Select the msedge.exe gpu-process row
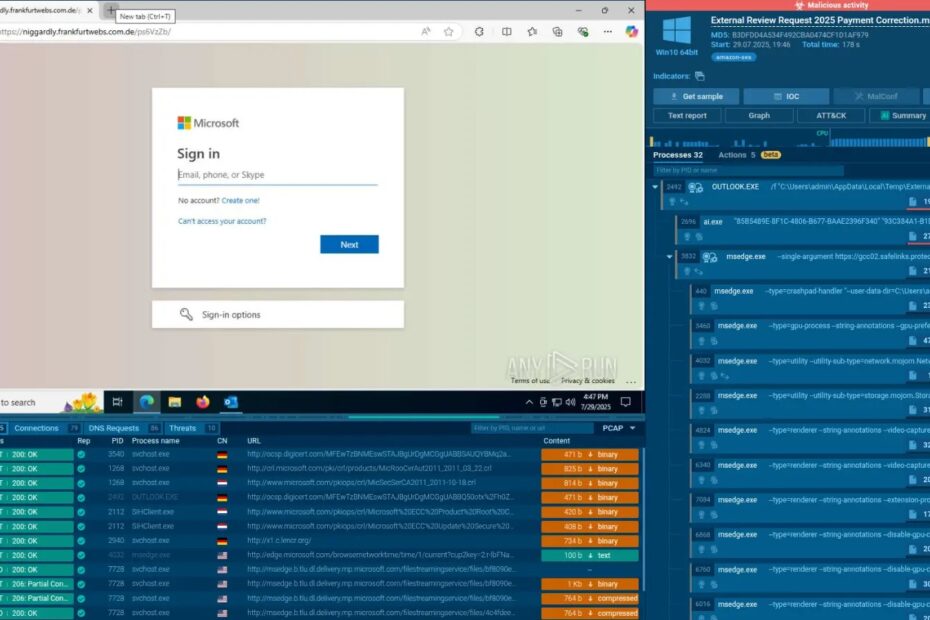The image size is (930, 620). 810,333
